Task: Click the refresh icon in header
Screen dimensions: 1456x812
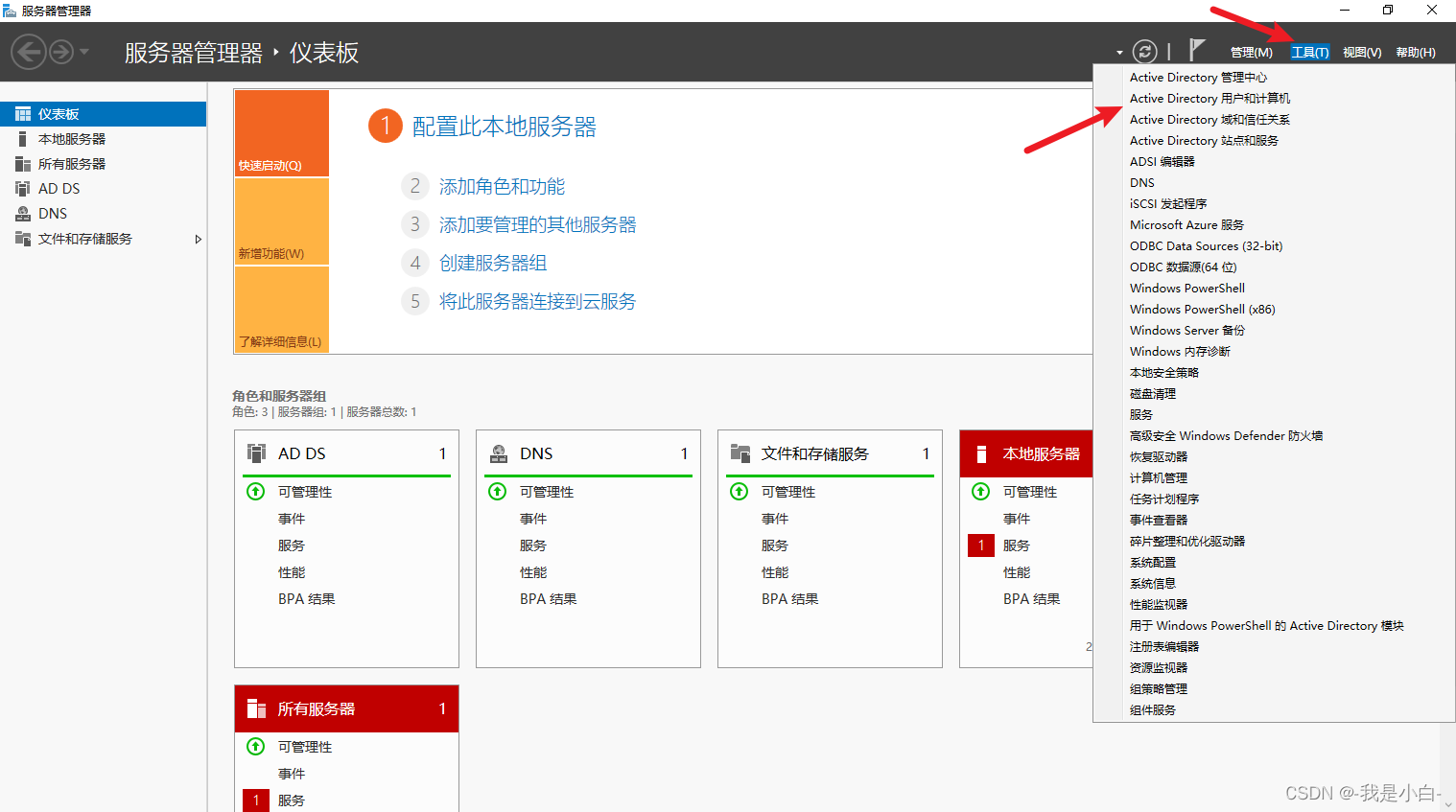Action: coord(1144,52)
